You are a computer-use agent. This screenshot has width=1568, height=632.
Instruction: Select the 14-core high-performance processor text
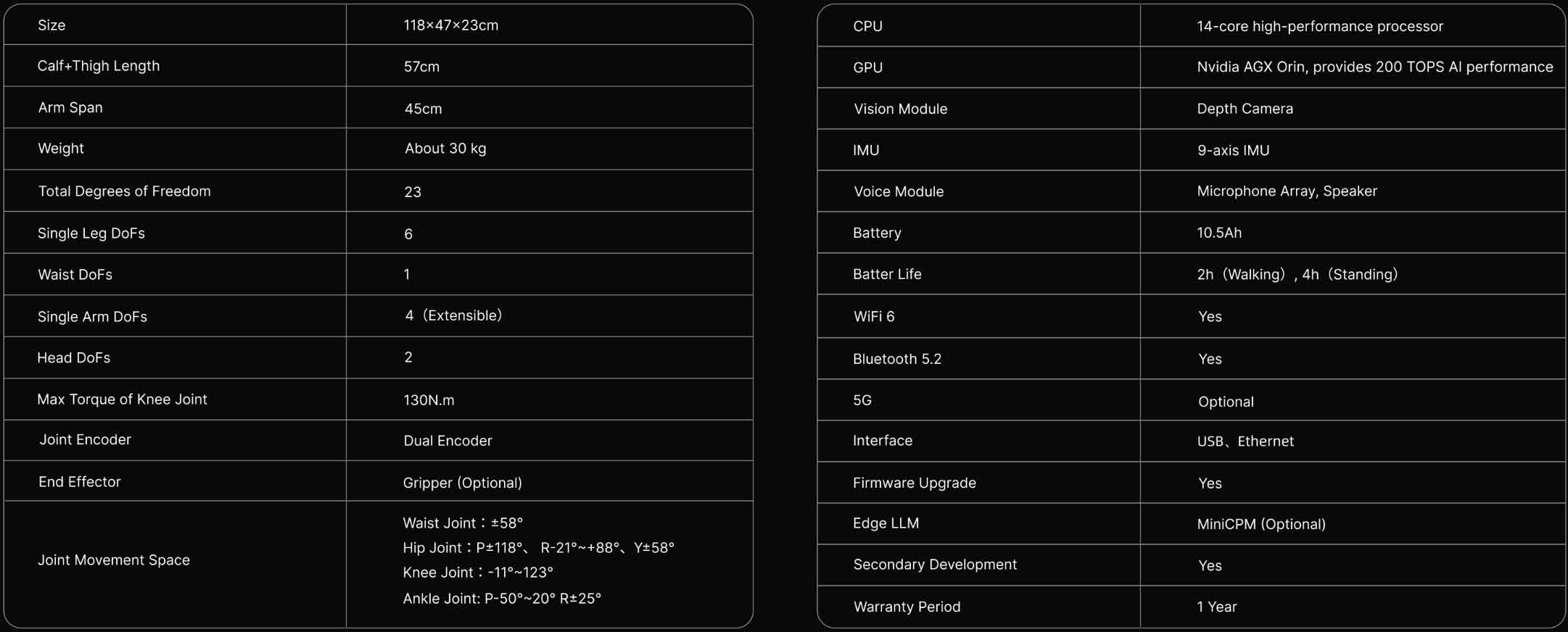click(1319, 27)
